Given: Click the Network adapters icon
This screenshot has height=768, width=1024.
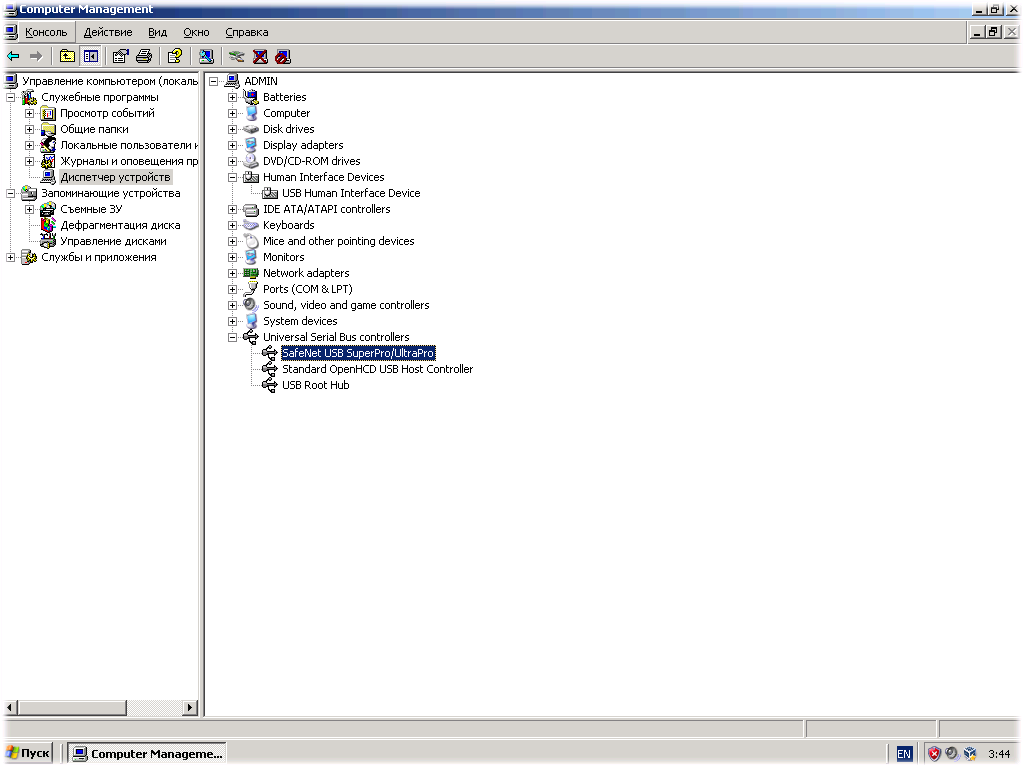Looking at the screenshot, I should click(251, 273).
